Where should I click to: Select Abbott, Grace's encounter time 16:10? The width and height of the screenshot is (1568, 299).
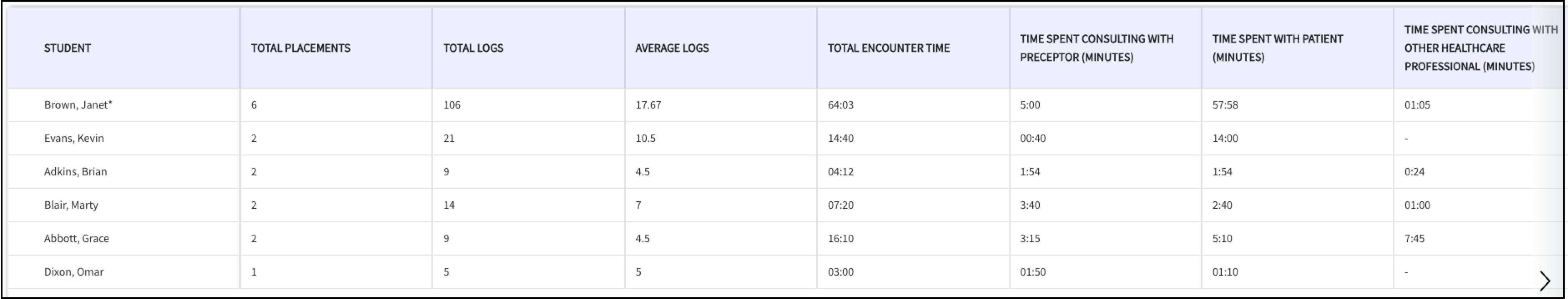(840, 239)
